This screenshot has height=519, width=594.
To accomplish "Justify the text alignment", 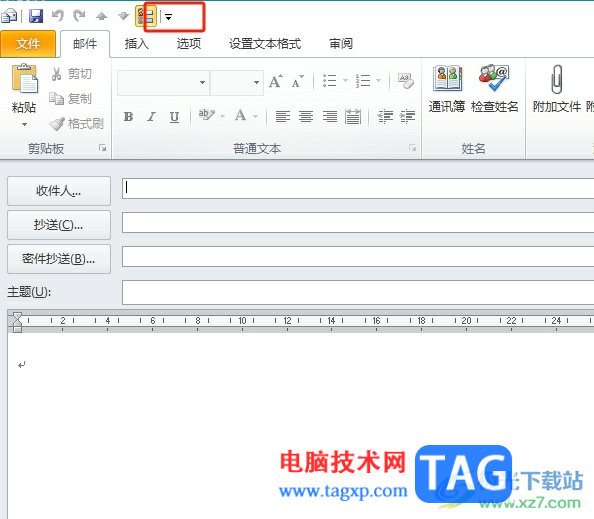I will click(x=353, y=116).
